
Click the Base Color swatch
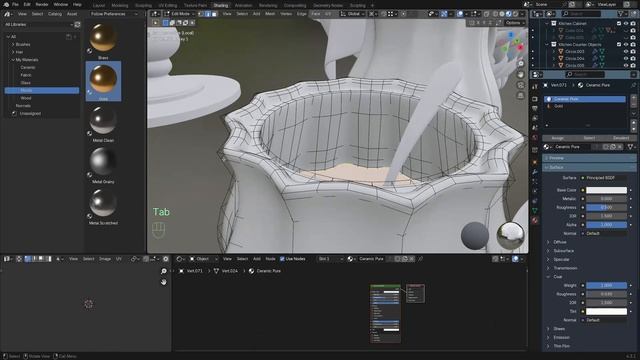click(606, 190)
